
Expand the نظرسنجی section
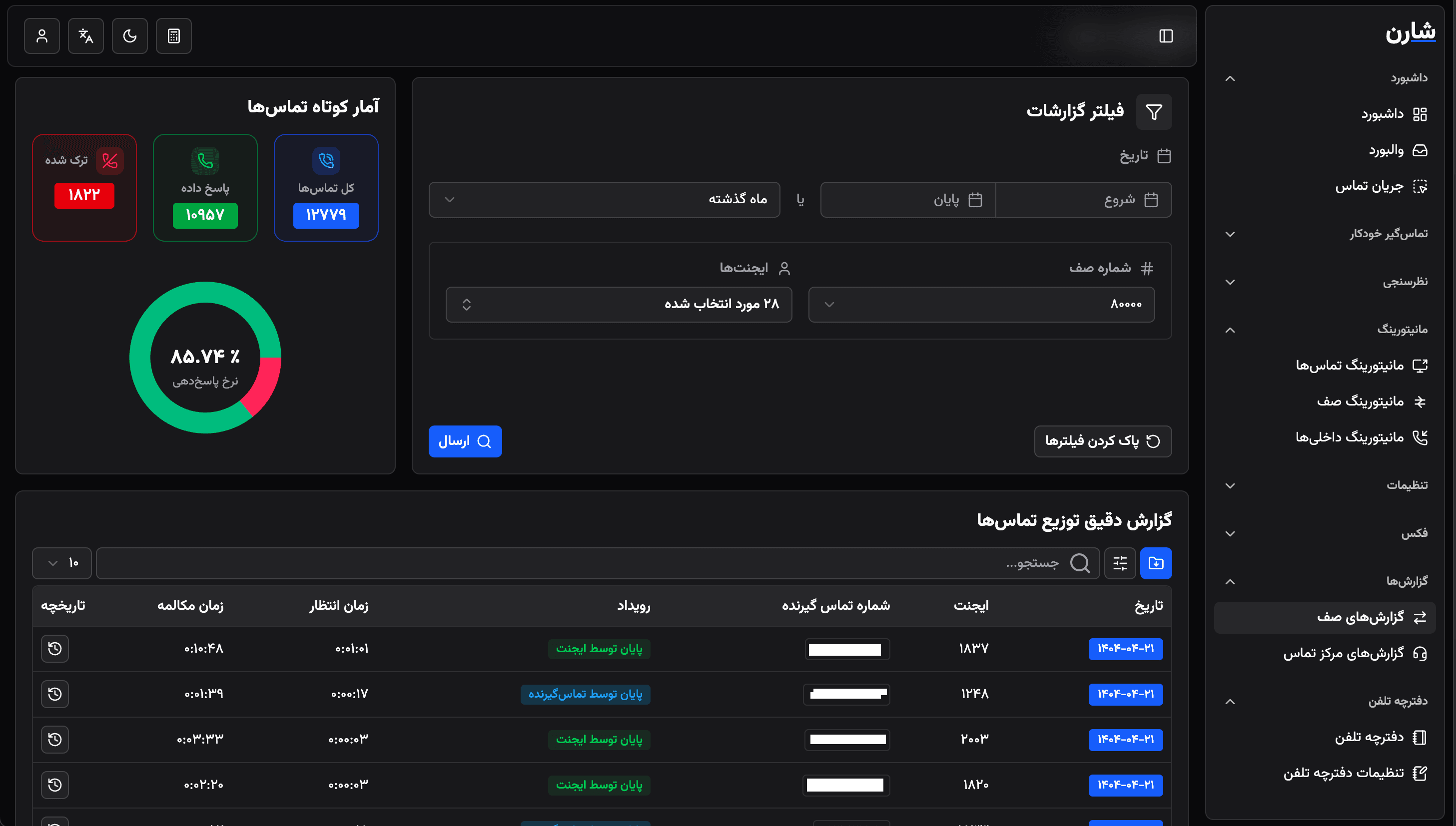pyautogui.click(x=1327, y=282)
